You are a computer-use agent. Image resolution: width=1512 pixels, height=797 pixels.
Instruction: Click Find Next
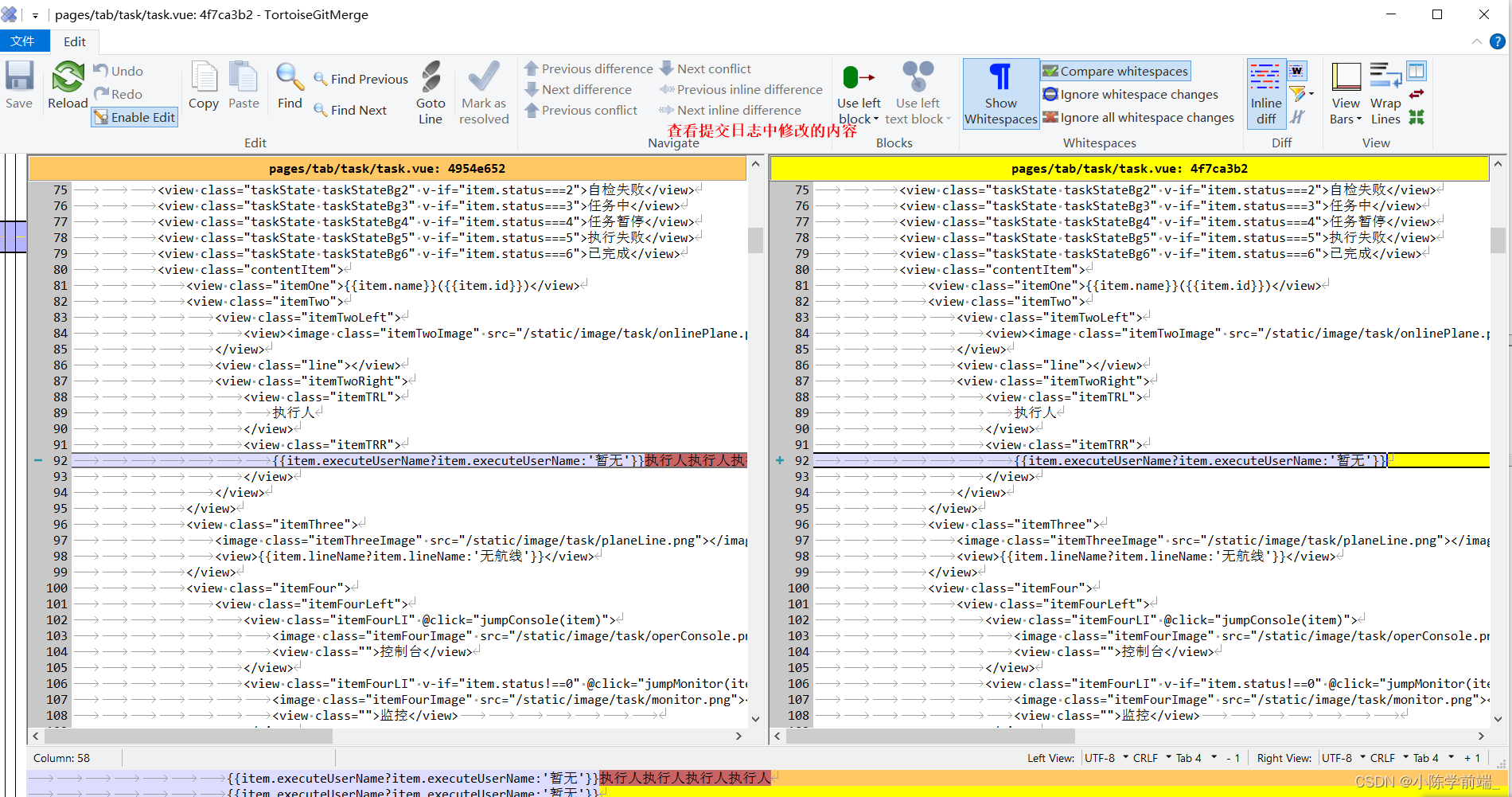tap(350, 110)
